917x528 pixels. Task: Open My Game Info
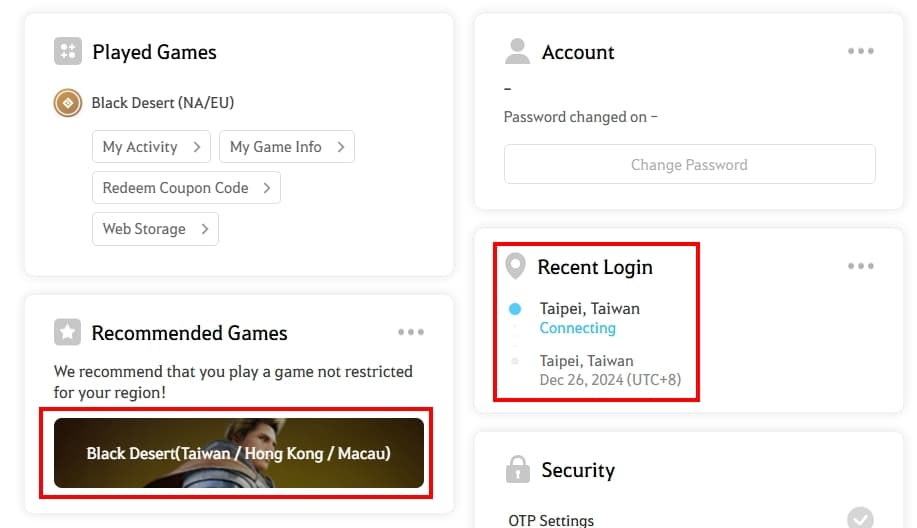(287, 147)
